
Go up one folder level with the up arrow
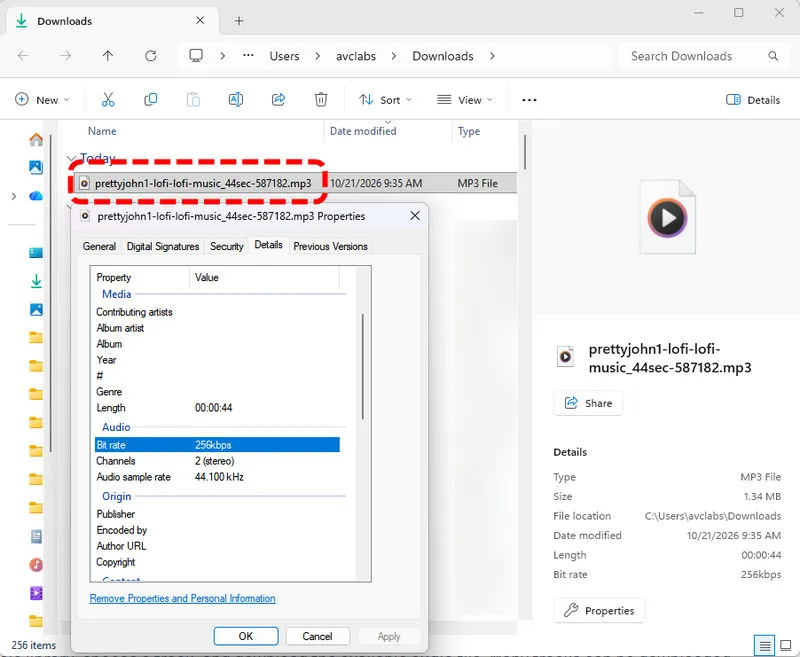point(108,56)
